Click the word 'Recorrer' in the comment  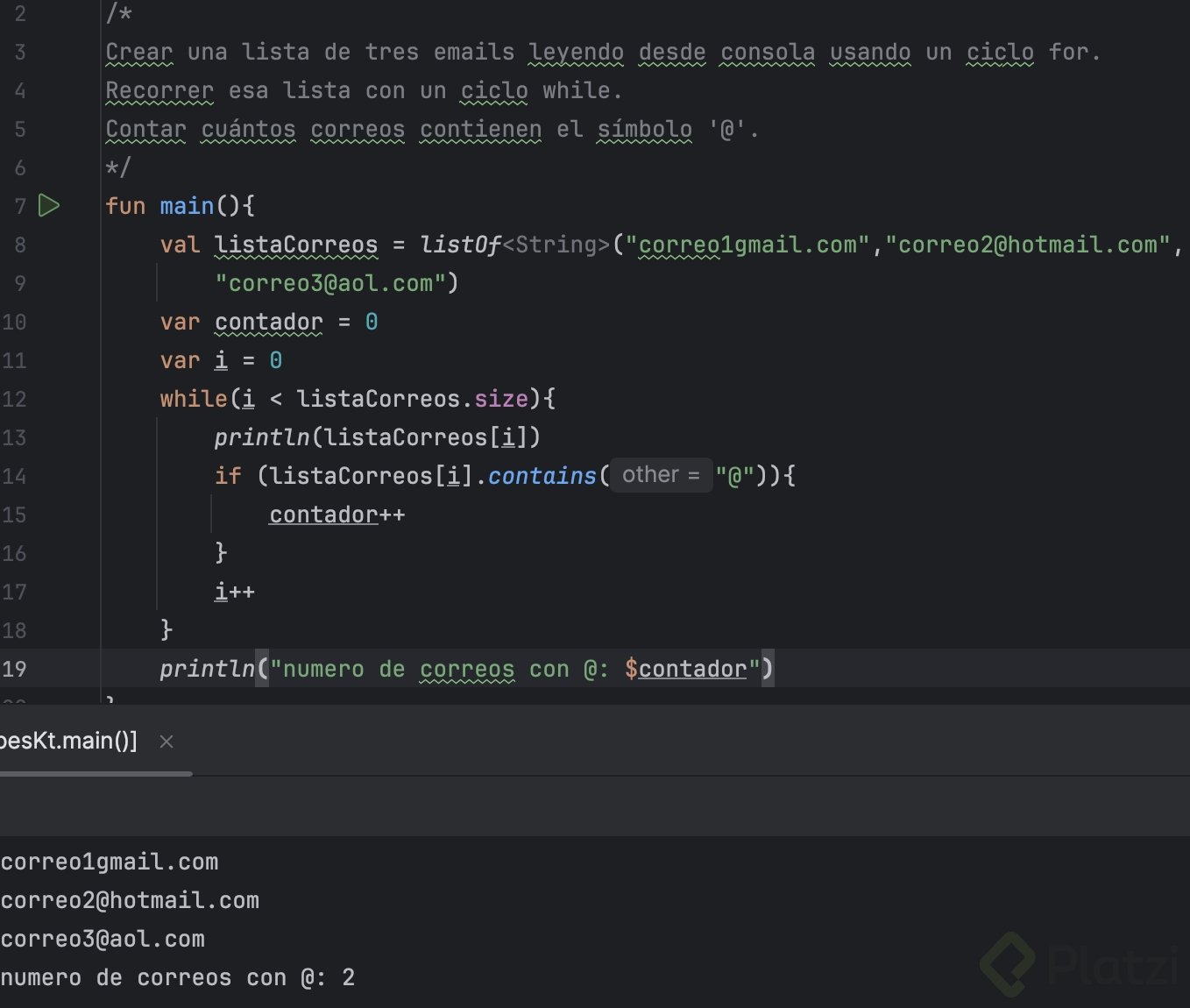pos(159,90)
